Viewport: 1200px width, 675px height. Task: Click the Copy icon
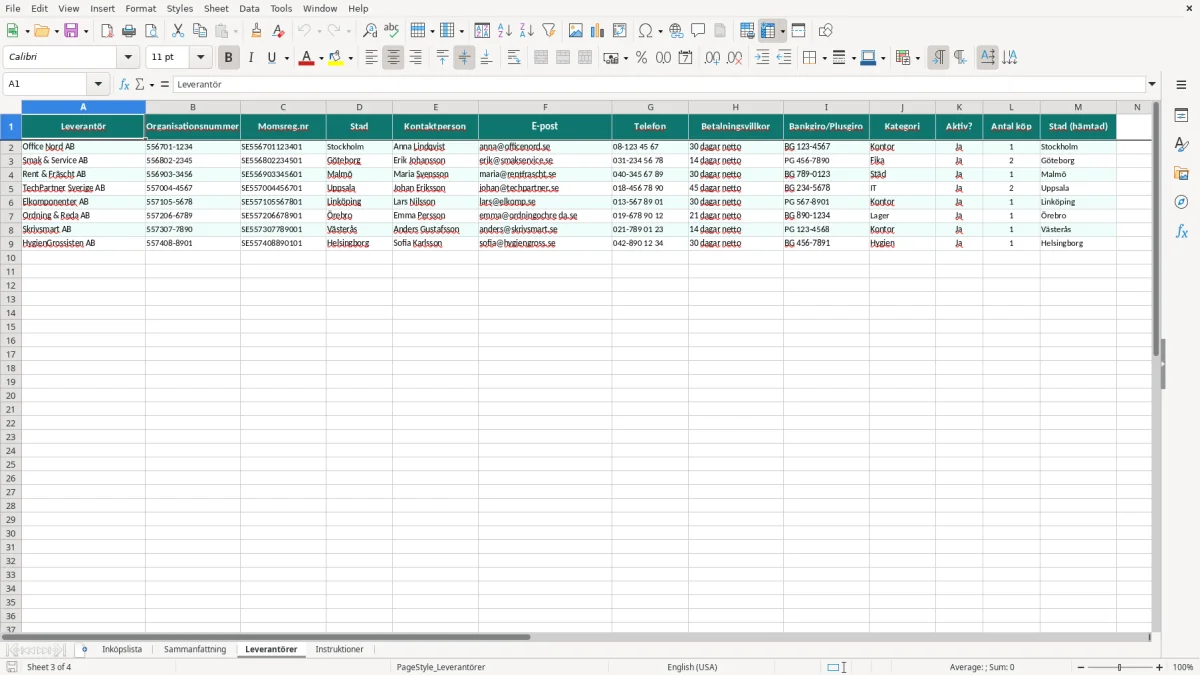[x=200, y=31]
